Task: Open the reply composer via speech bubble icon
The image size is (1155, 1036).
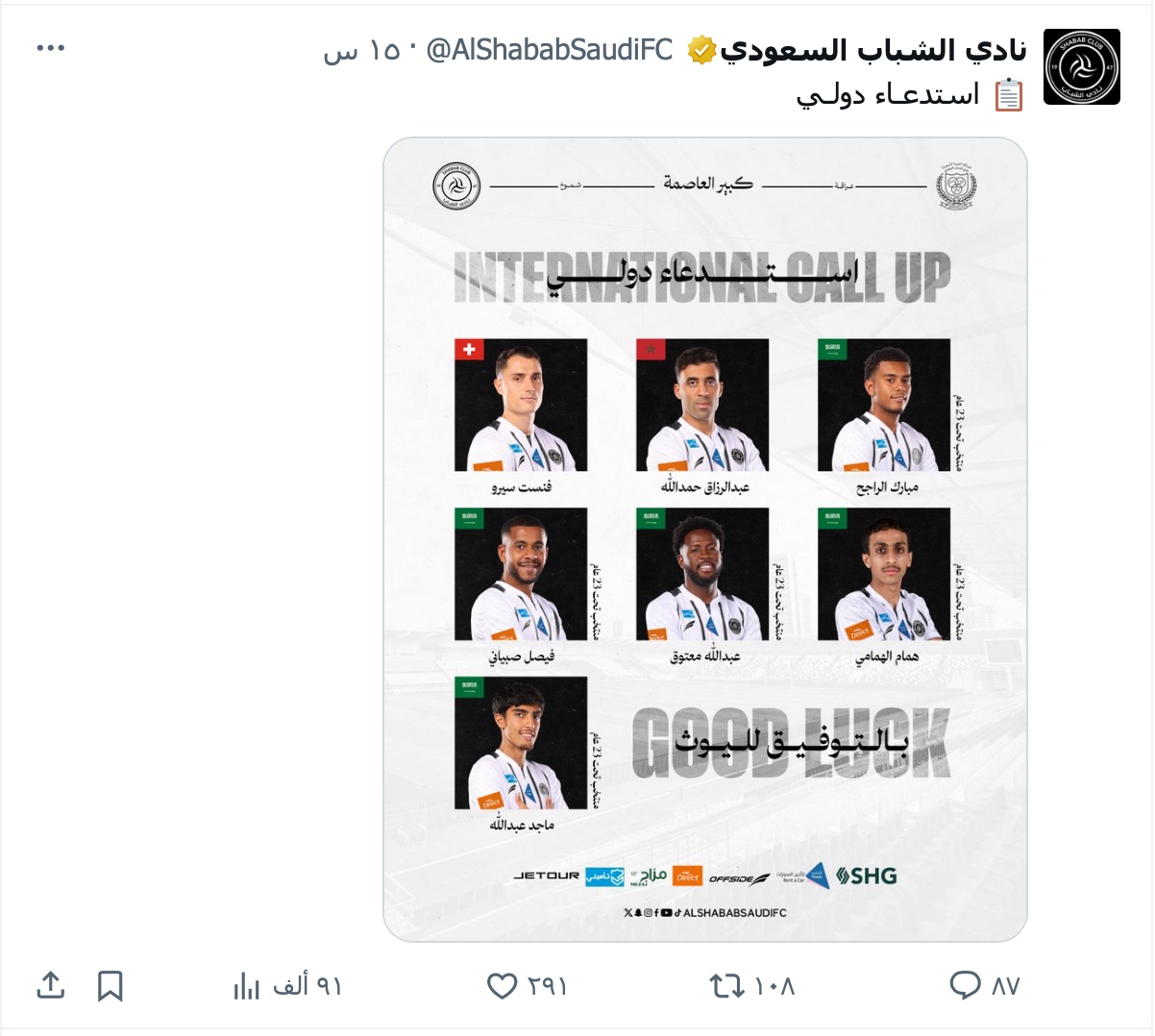Action: click(x=965, y=985)
